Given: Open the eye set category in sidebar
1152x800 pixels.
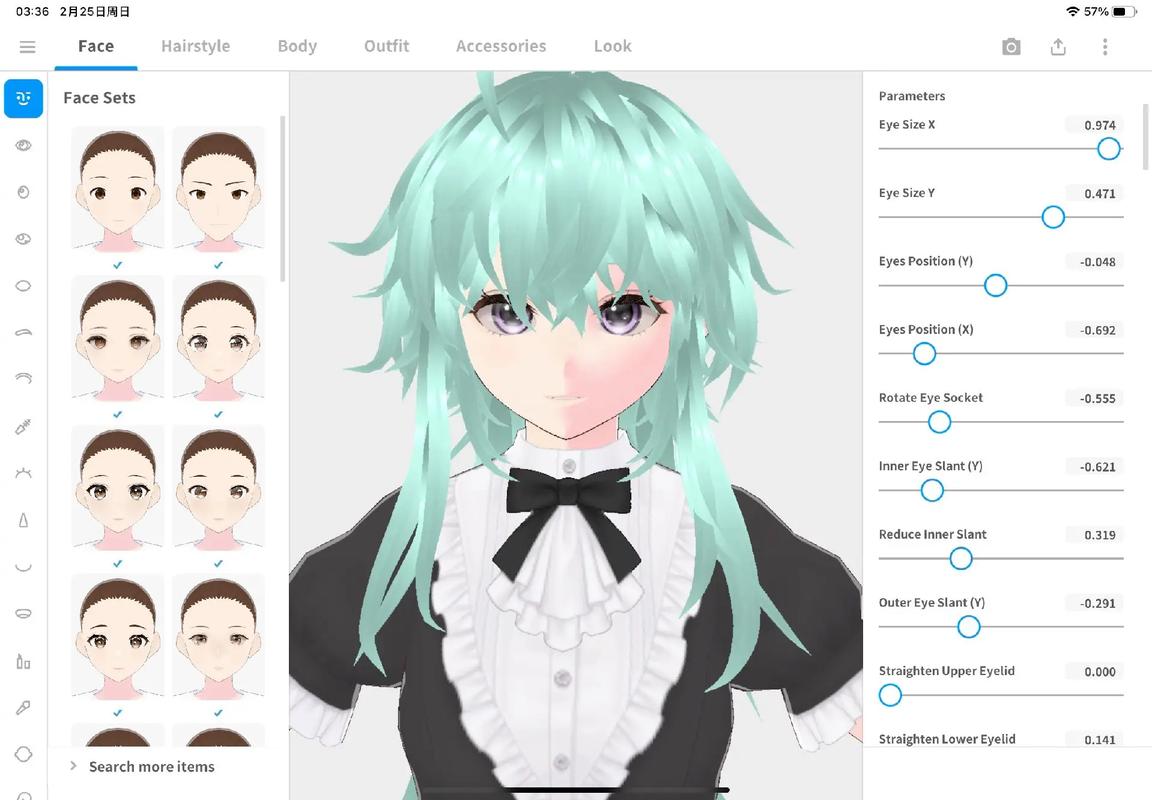Looking at the screenshot, I should [24, 145].
